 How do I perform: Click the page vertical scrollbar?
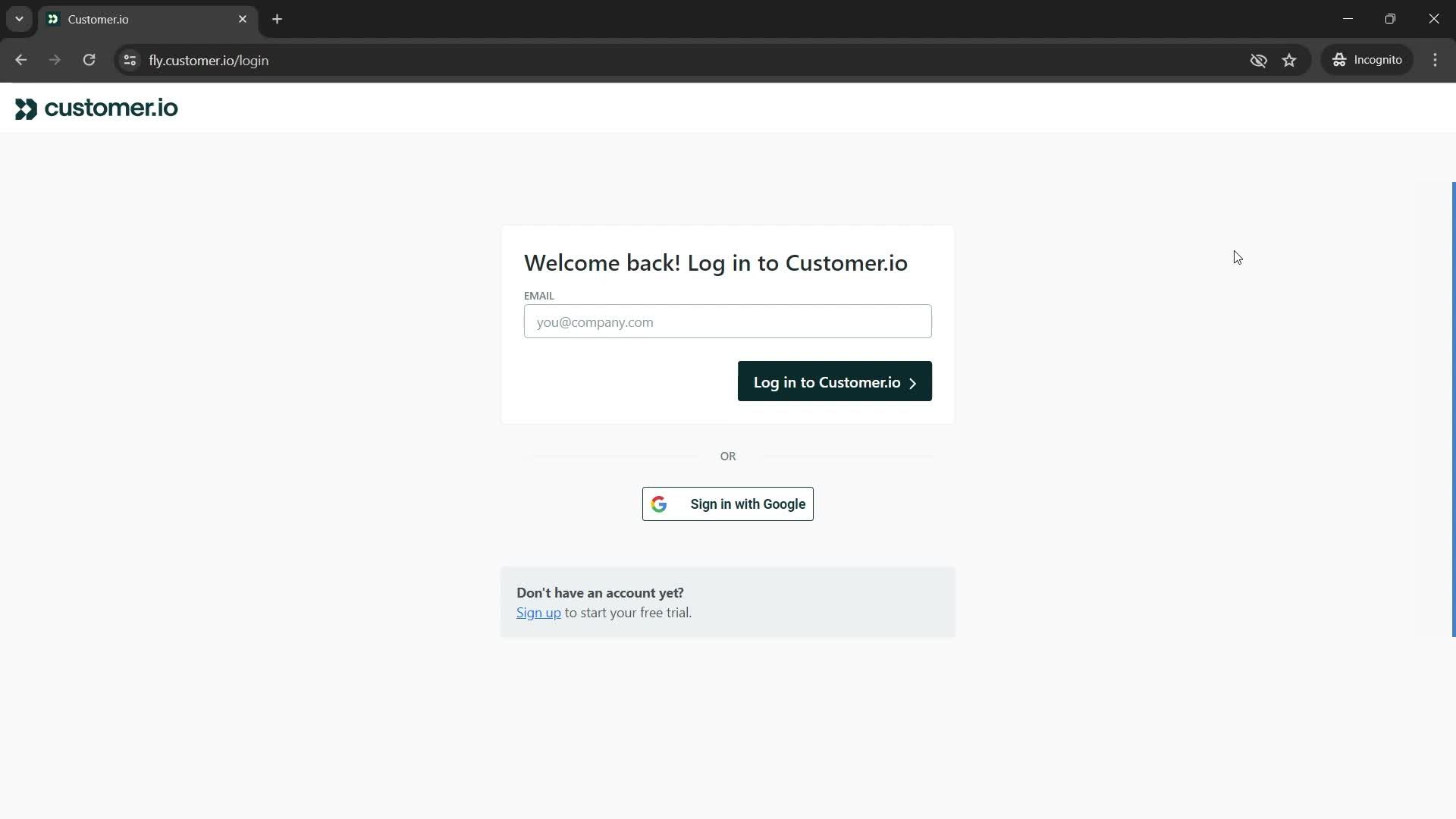click(1453, 409)
